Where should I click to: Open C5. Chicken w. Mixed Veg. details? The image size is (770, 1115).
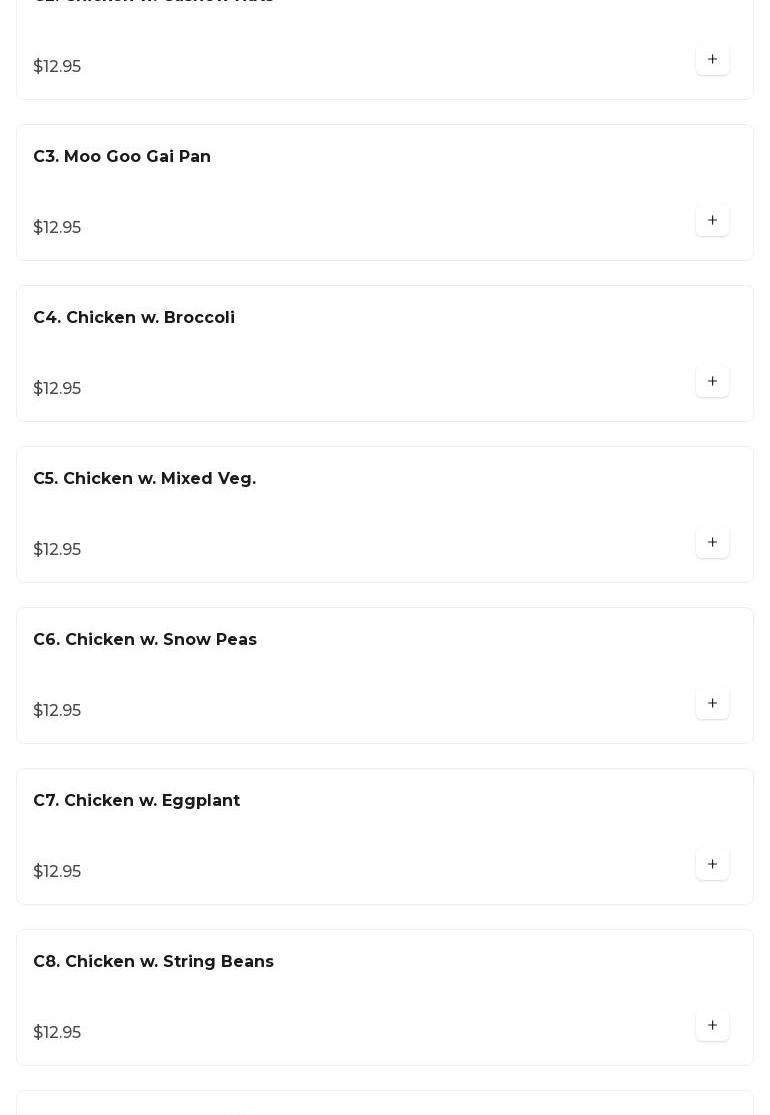[x=144, y=479]
